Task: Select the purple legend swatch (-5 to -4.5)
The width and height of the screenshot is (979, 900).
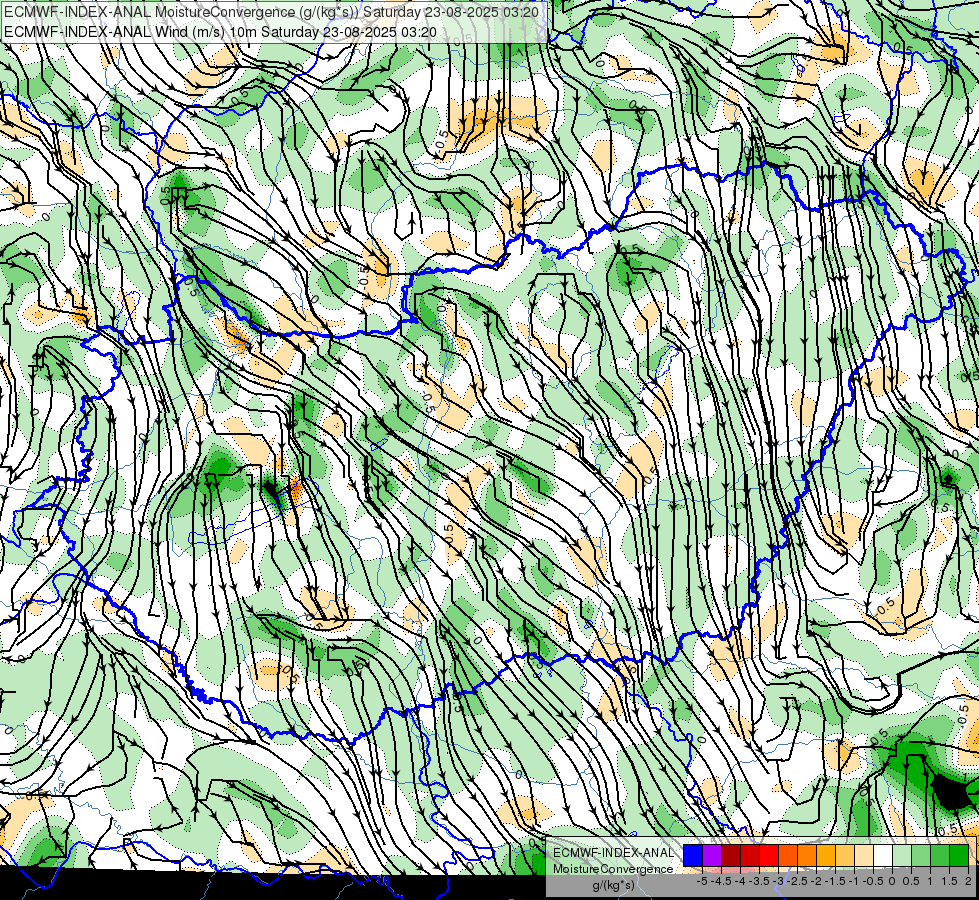Action: pyautogui.click(x=712, y=856)
